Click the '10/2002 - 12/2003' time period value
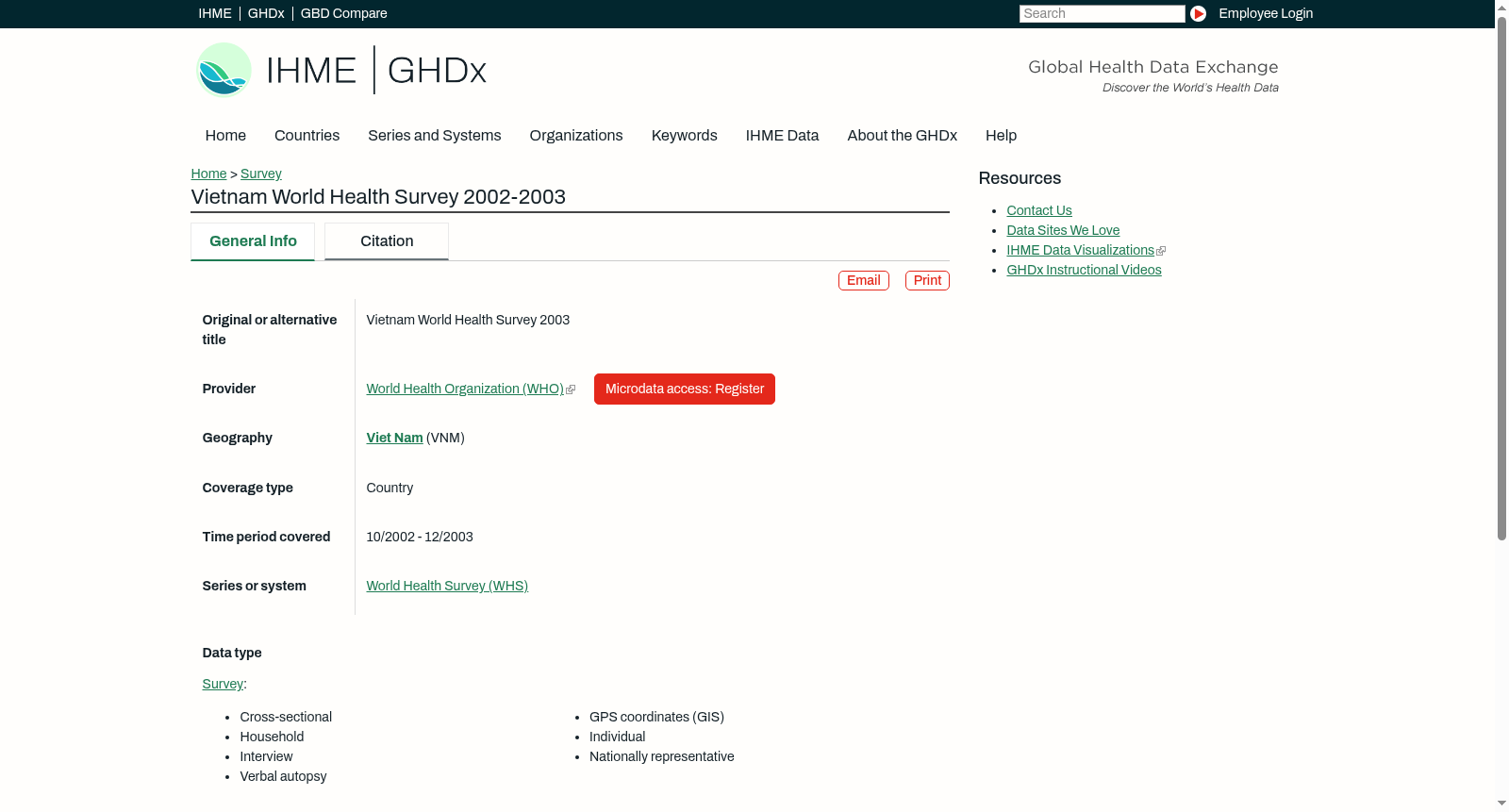The height and width of the screenshot is (812, 1509). pos(420,537)
